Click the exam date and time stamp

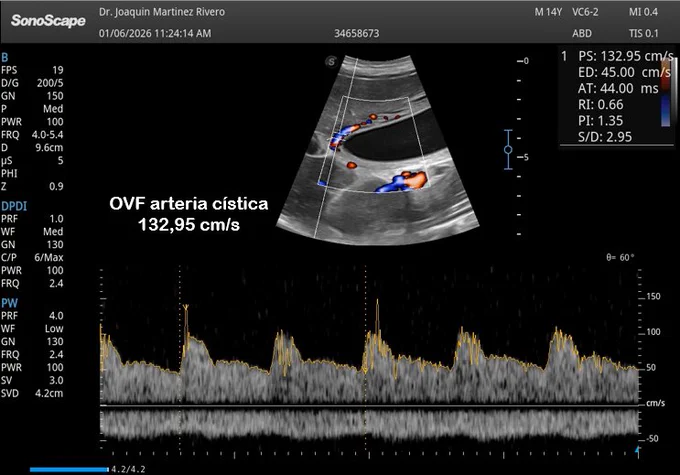(155, 33)
